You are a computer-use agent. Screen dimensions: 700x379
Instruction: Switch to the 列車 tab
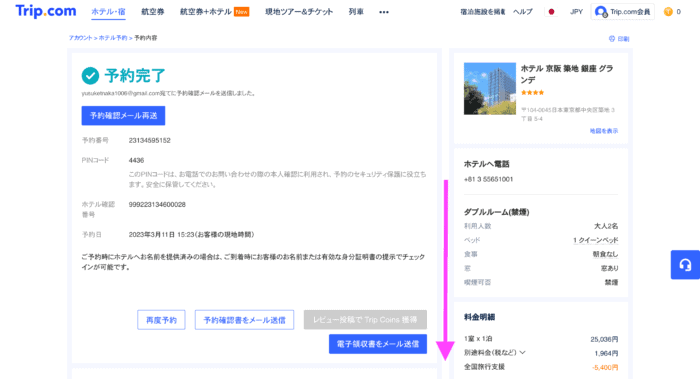tap(356, 12)
